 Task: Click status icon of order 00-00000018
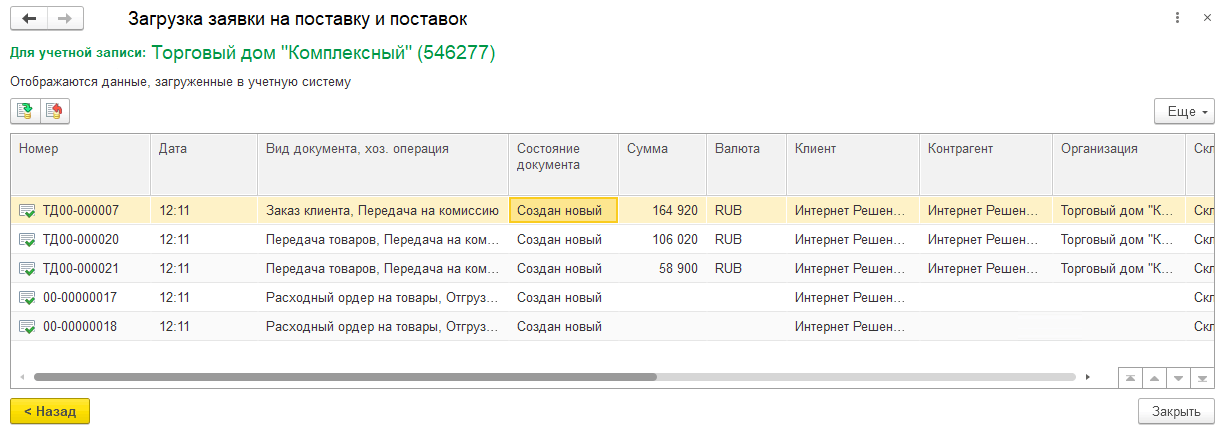[x=27, y=327]
